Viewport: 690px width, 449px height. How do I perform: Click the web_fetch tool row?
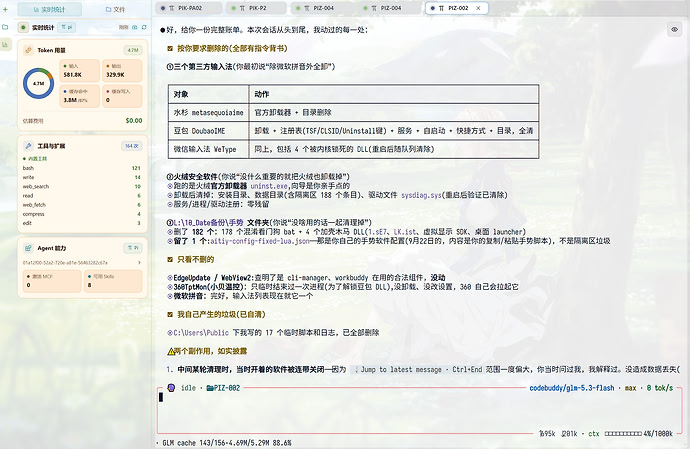click(x=82, y=205)
